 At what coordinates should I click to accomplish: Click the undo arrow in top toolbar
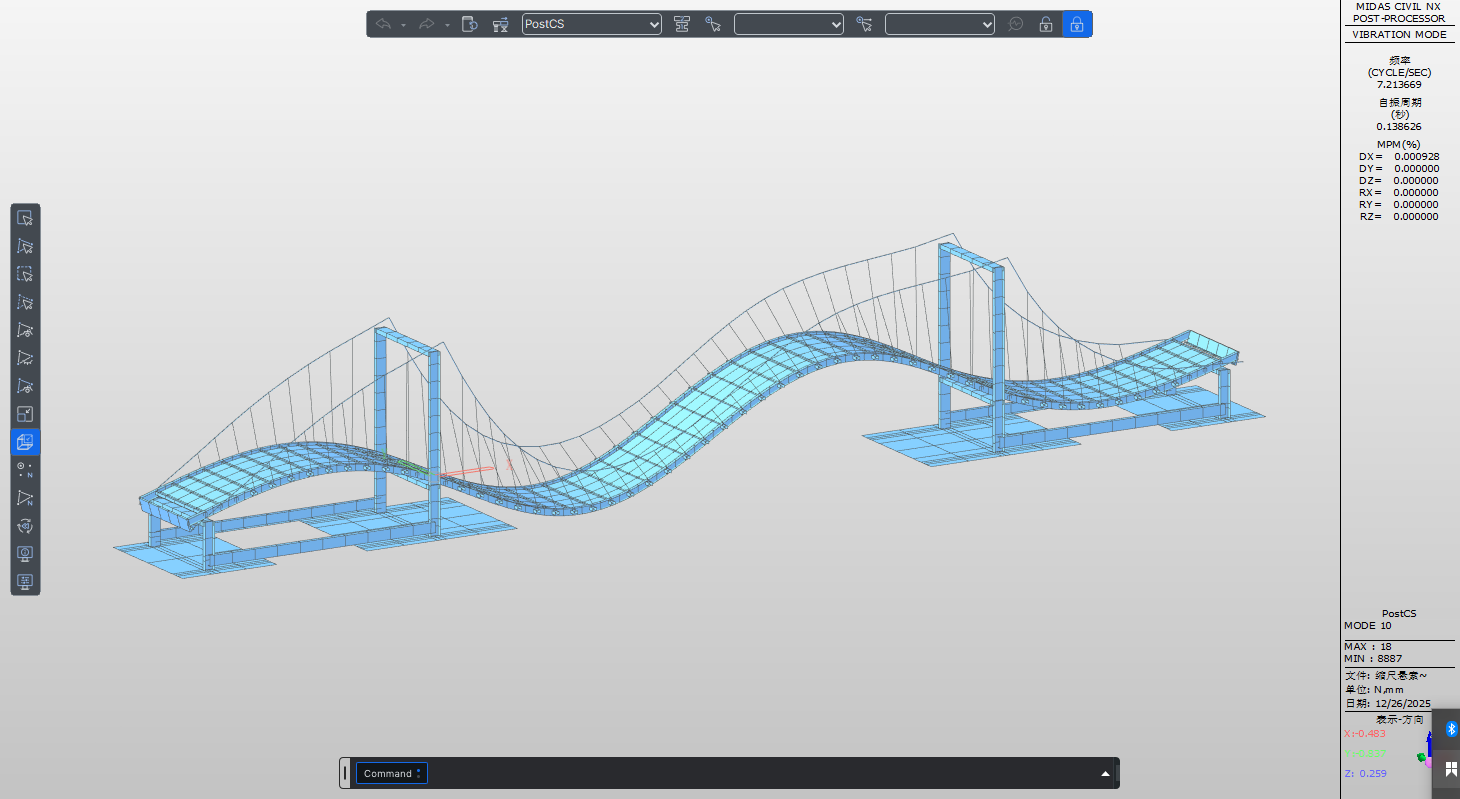(383, 24)
